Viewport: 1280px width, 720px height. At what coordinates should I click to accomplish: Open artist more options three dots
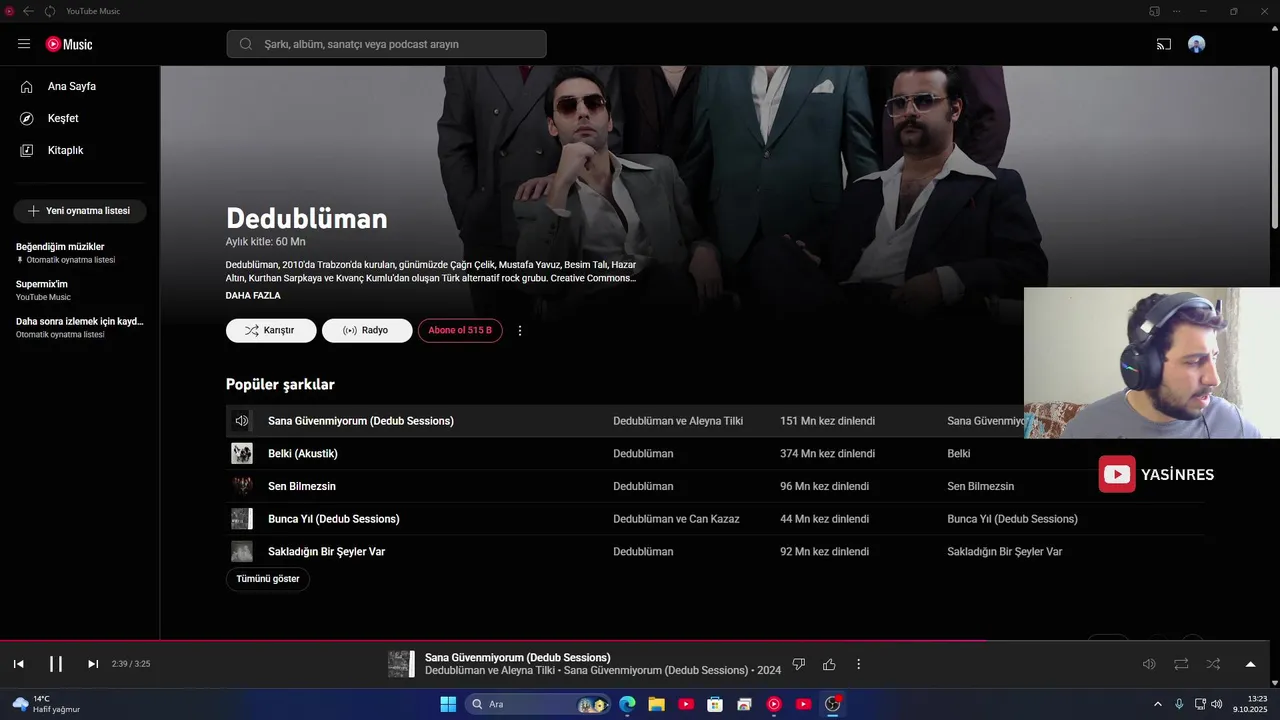(x=519, y=330)
